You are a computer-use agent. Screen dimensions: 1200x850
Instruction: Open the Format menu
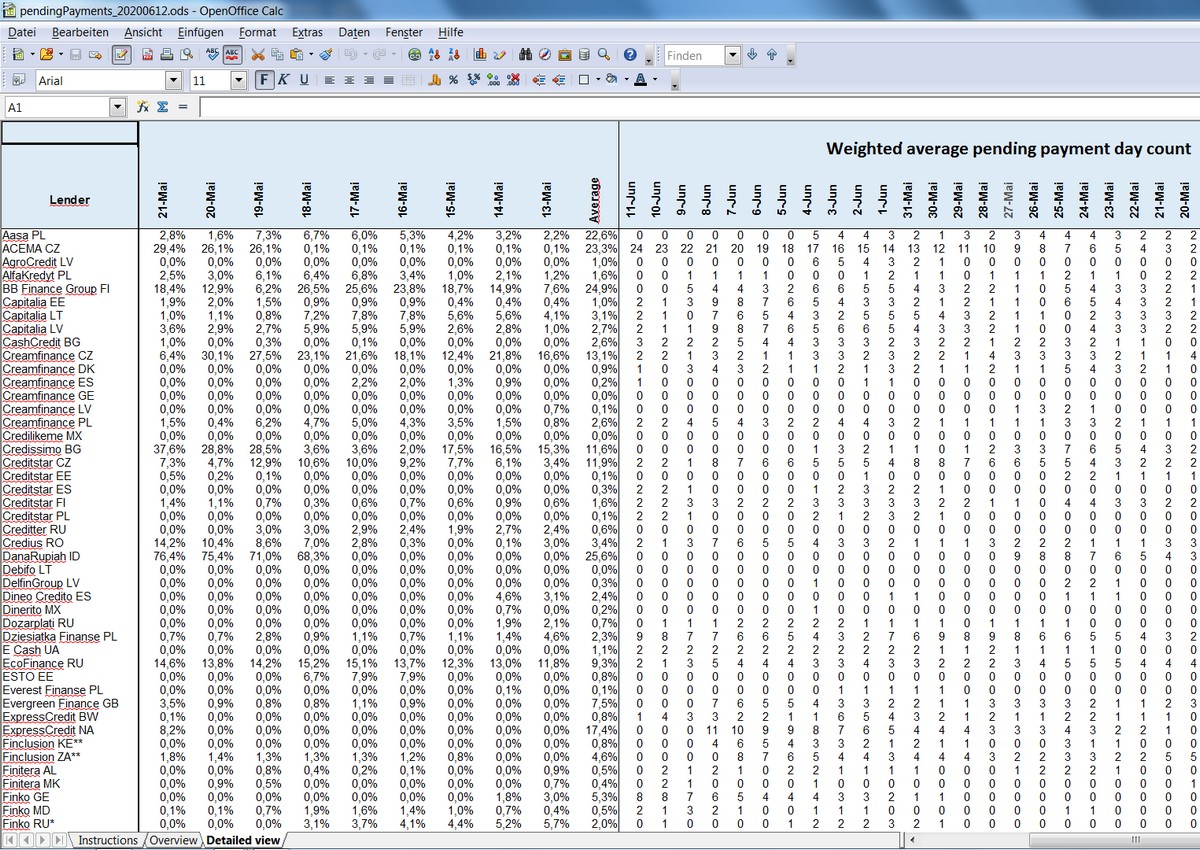click(258, 32)
